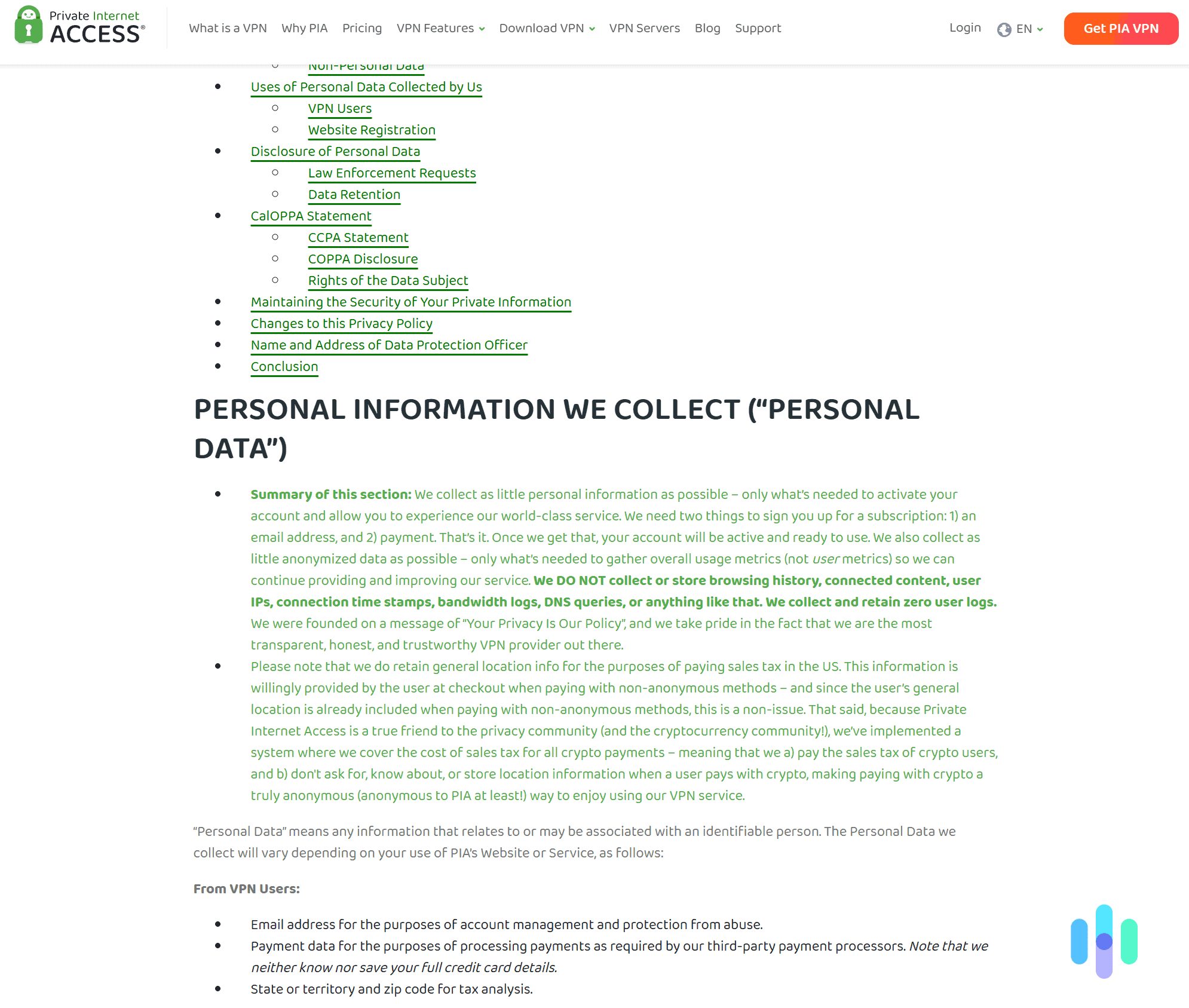Navigate to CalOPPA Statement section
1189x1008 pixels.
coord(310,215)
